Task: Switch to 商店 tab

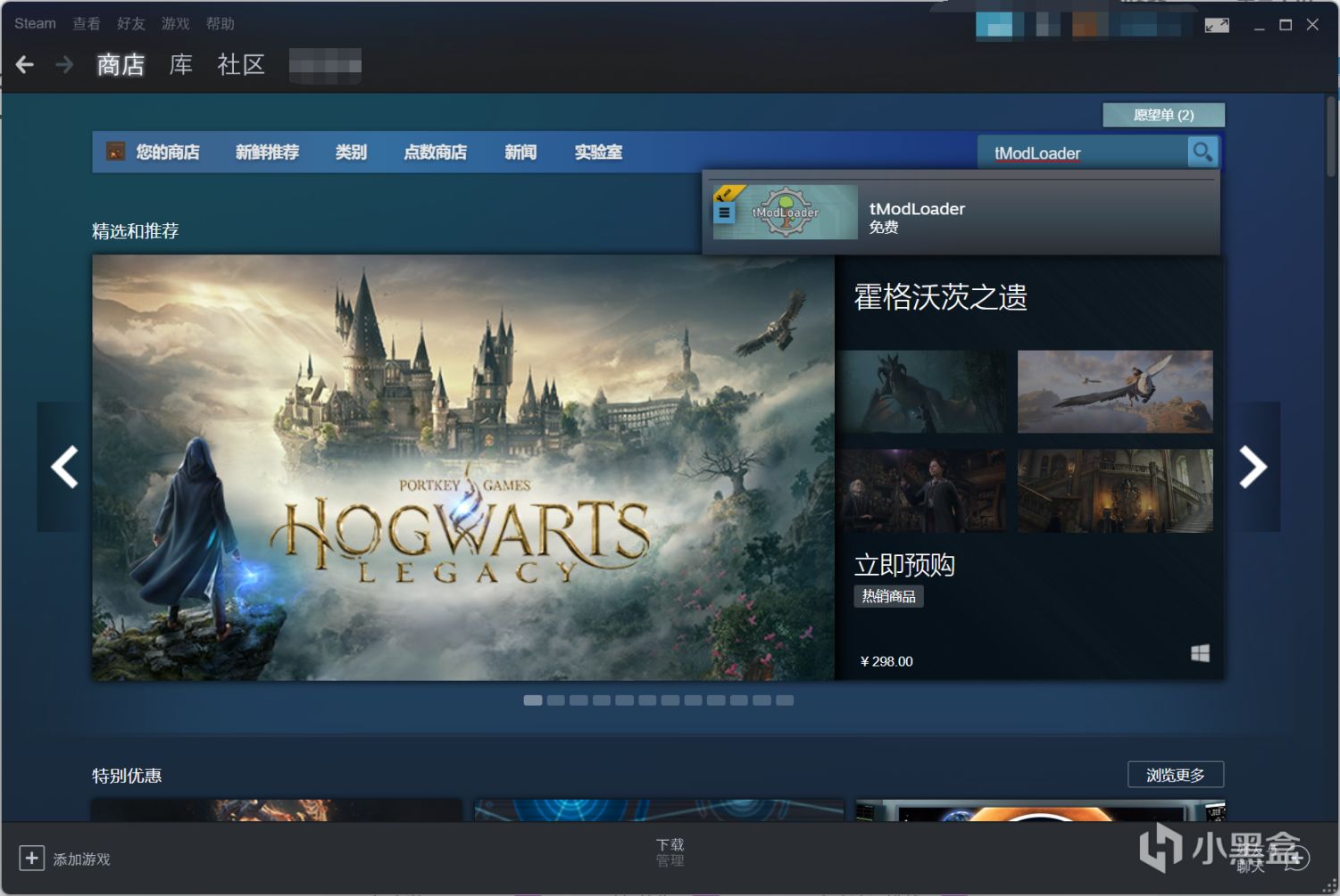Action: tap(121, 64)
